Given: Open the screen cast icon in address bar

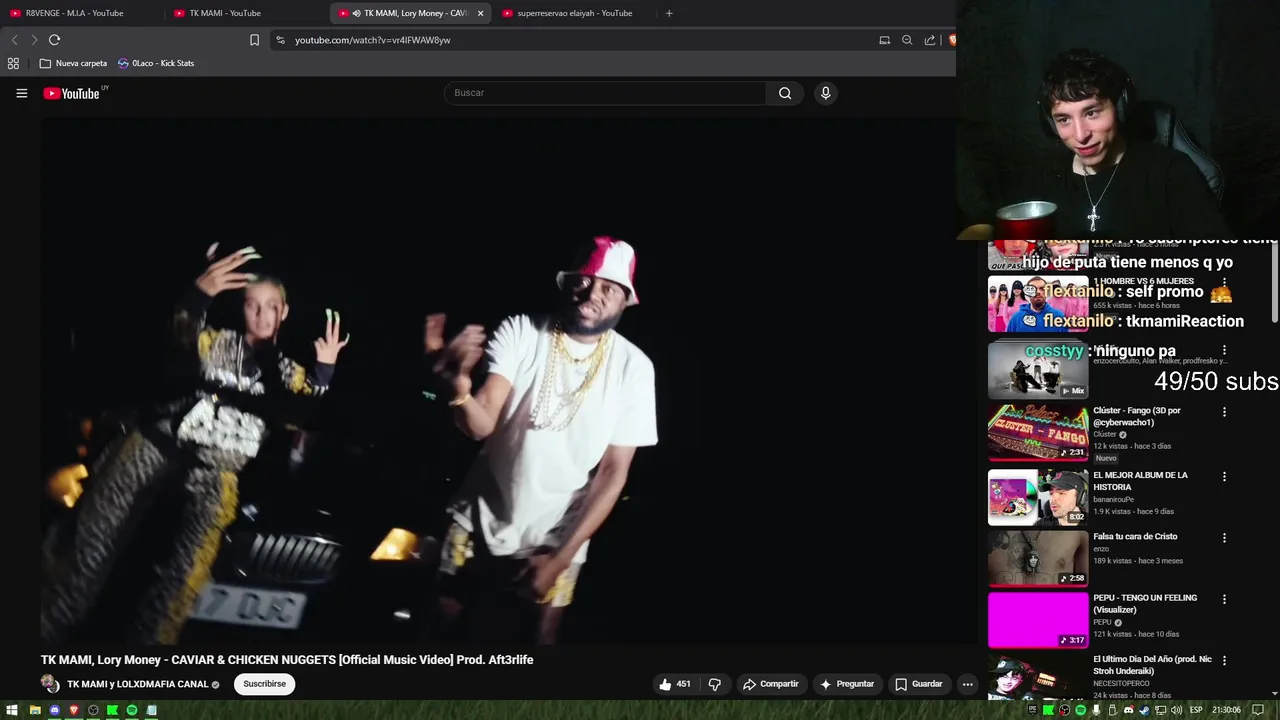Looking at the screenshot, I should (x=884, y=40).
